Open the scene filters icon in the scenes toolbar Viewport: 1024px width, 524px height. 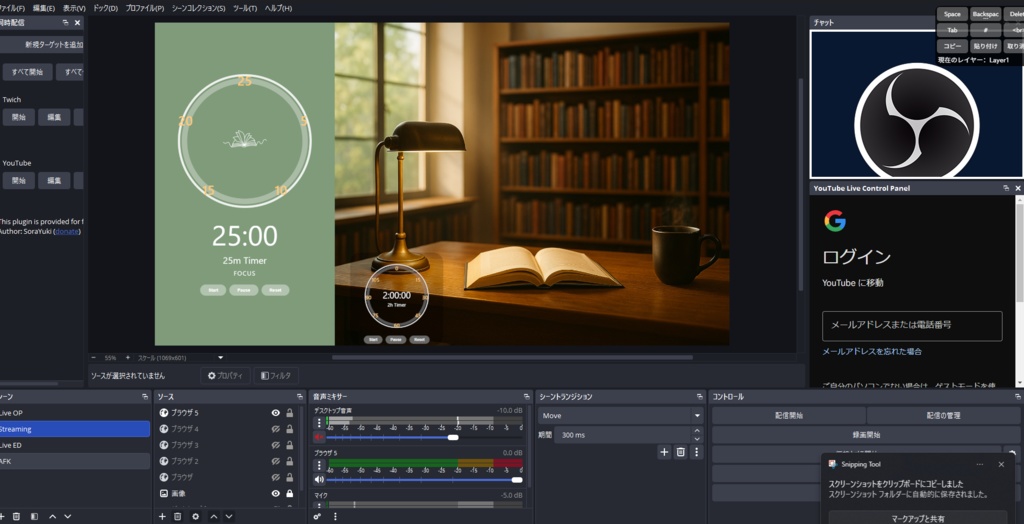(34, 516)
